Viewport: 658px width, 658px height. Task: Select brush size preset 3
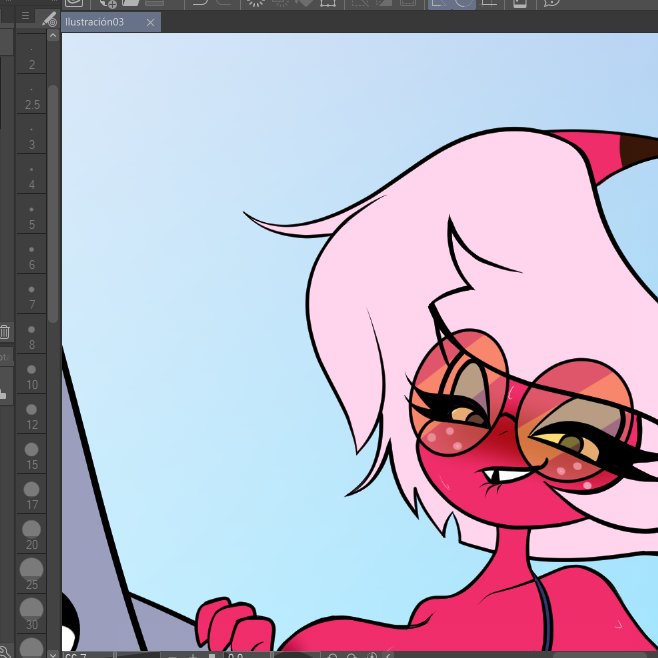click(31, 134)
